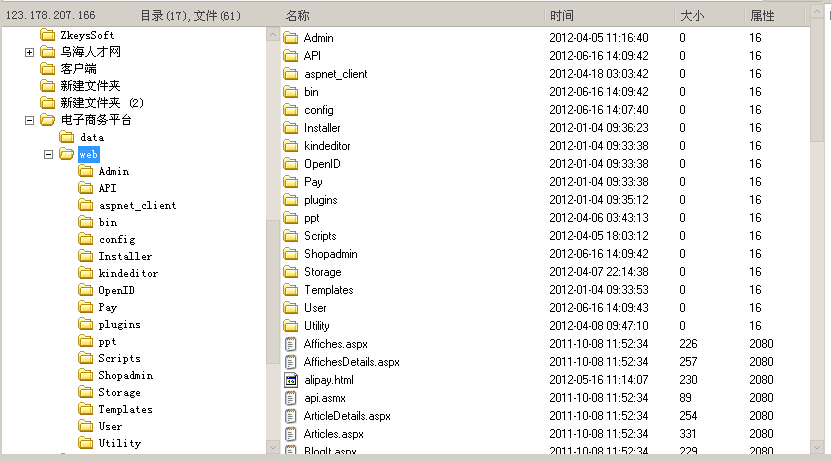The height and width of the screenshot is (461, 831).
Task: Click the 123.178.207.166 address label
Action: pyautogui.click(x=50, y=15)
